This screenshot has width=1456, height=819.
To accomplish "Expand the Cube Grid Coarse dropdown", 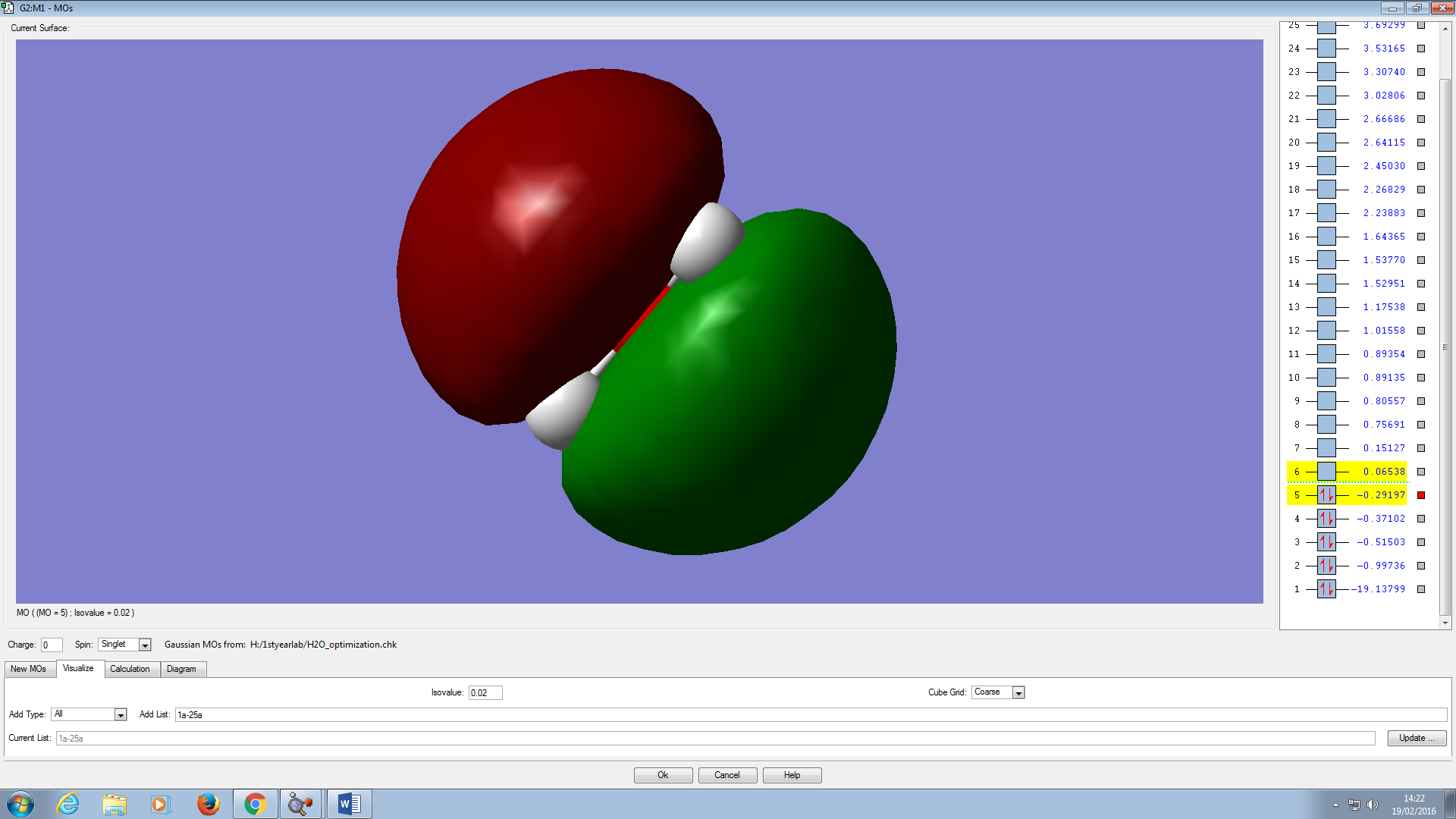I will click(1018, 693).
